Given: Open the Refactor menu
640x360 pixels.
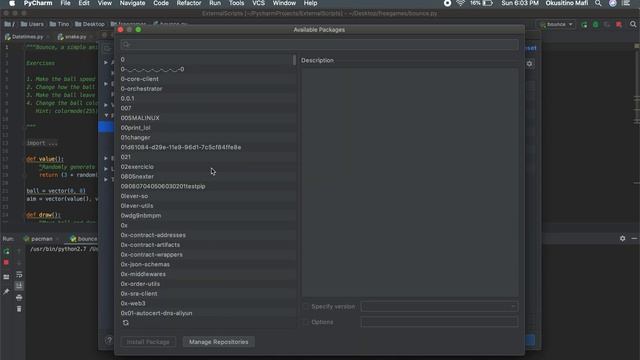Looking at the screenshot, I should [x=189, y=3].
